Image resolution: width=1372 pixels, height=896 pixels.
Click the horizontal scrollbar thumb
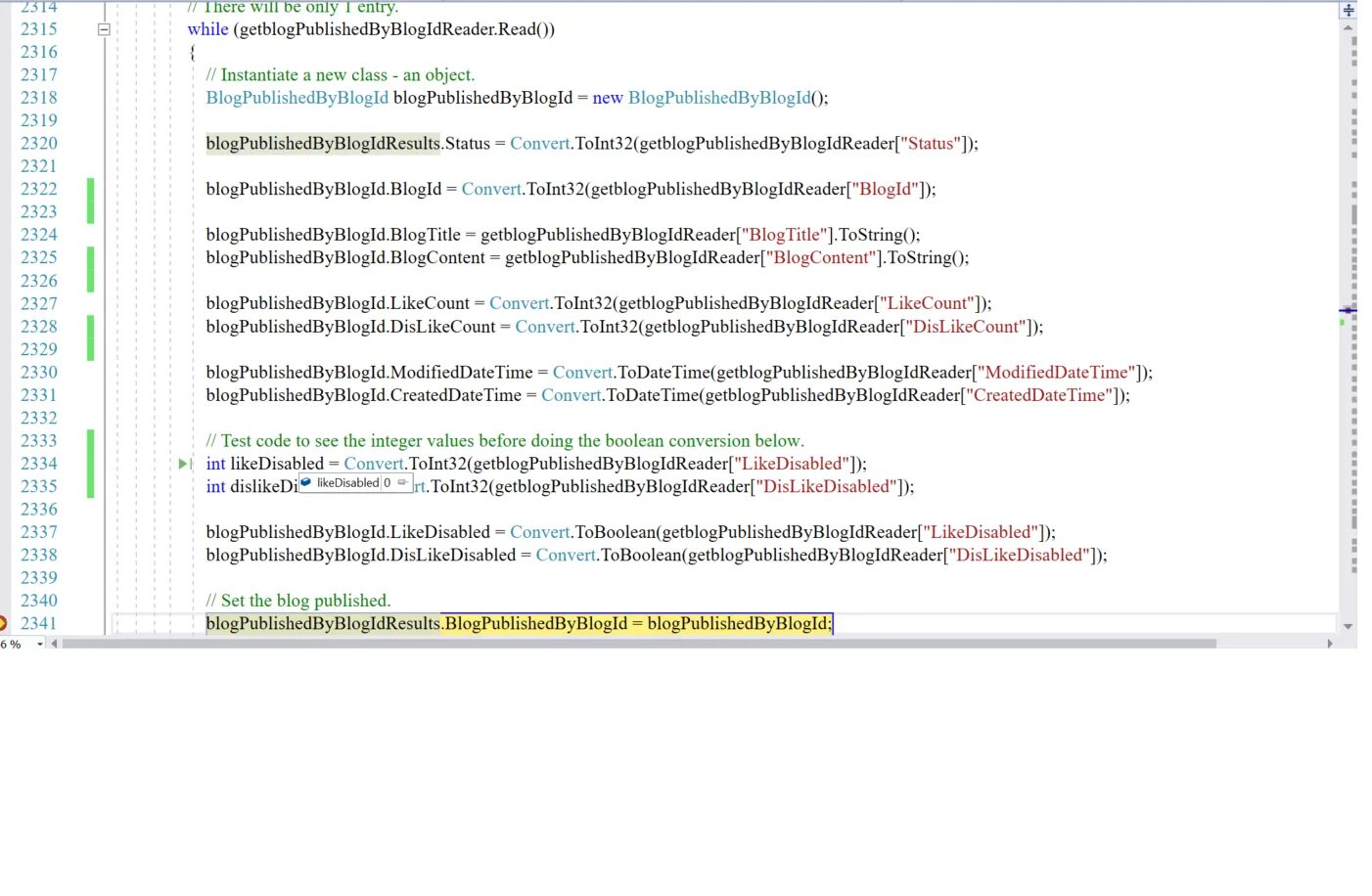(639, 644)
